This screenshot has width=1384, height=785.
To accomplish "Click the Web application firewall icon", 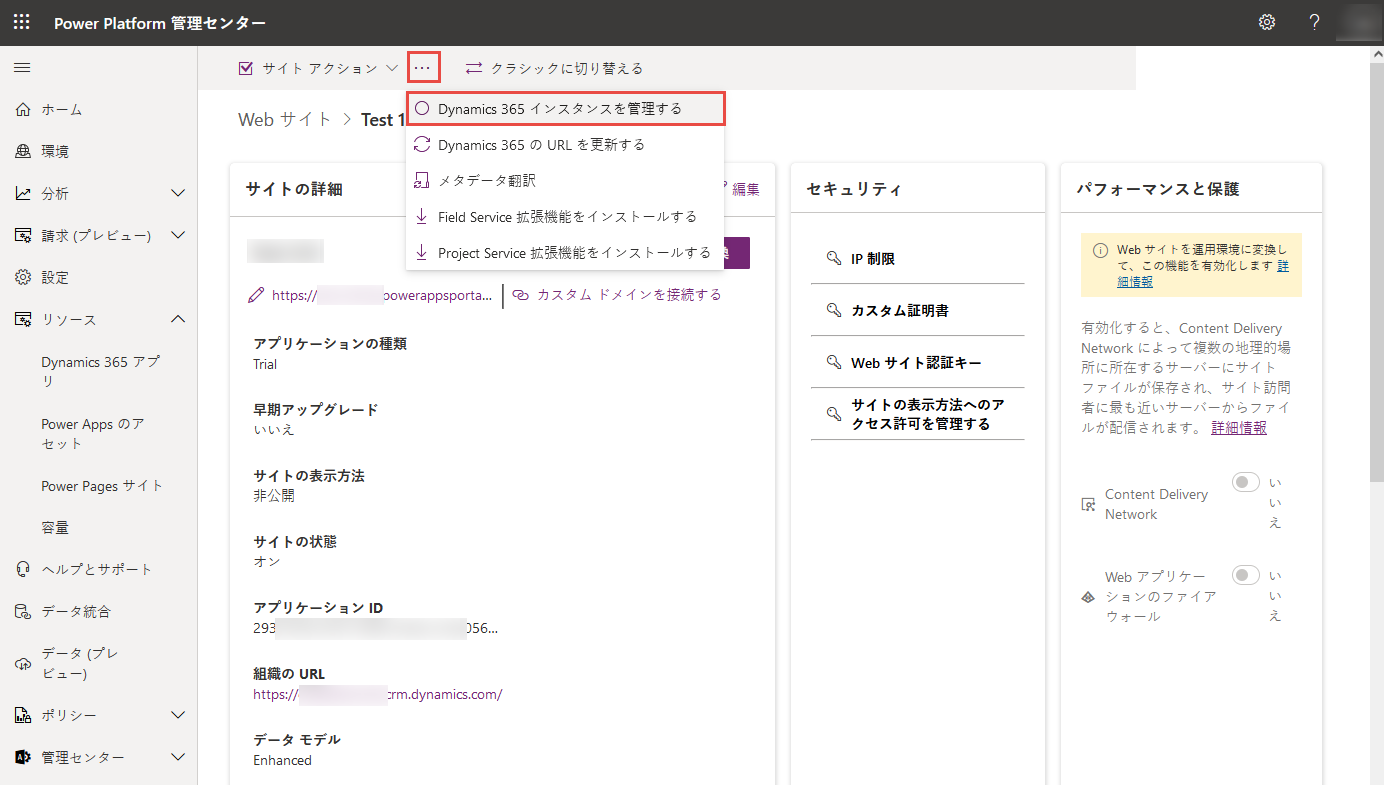I will (1089, 597).
